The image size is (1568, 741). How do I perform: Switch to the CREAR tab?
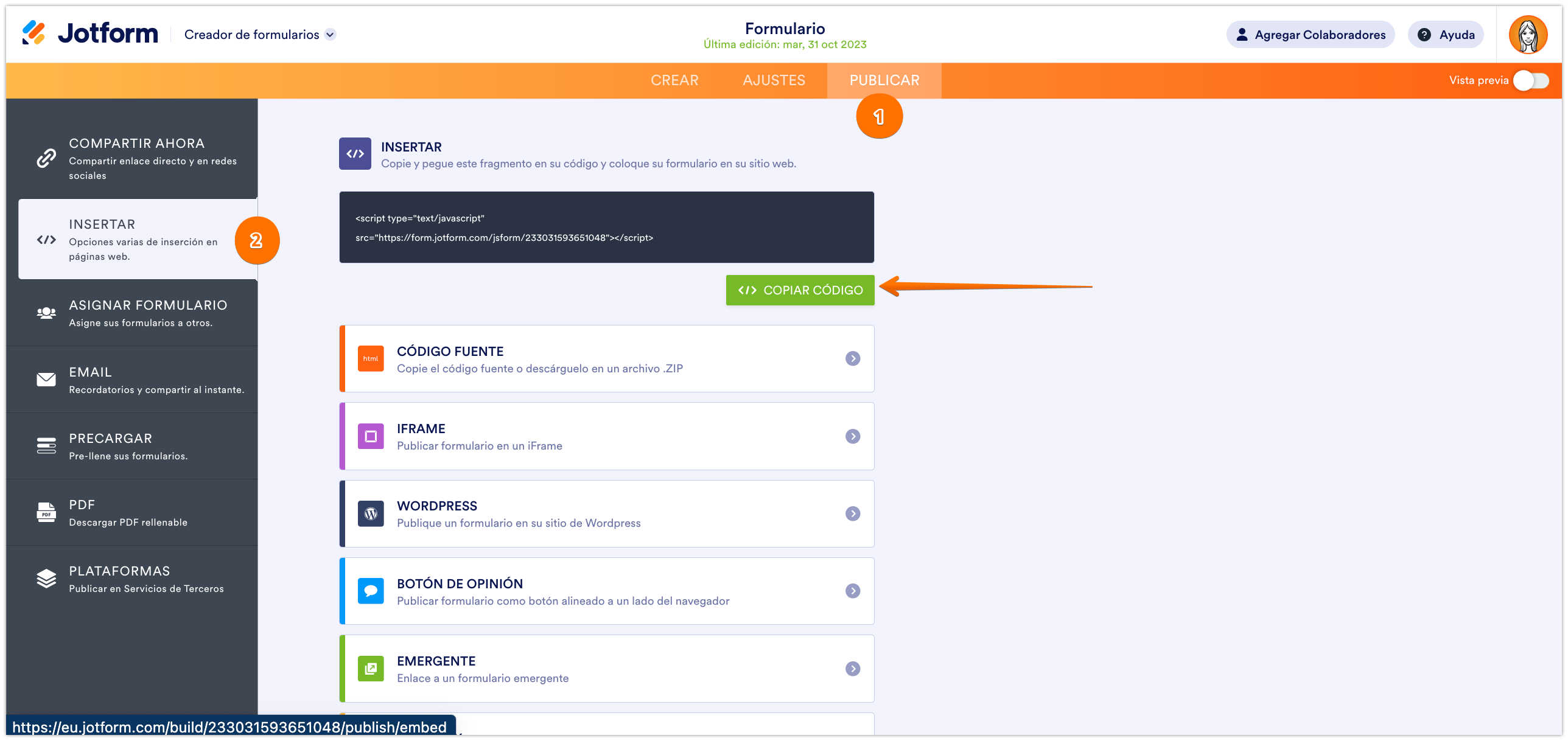pyautogui.click(x=674, y=80)
